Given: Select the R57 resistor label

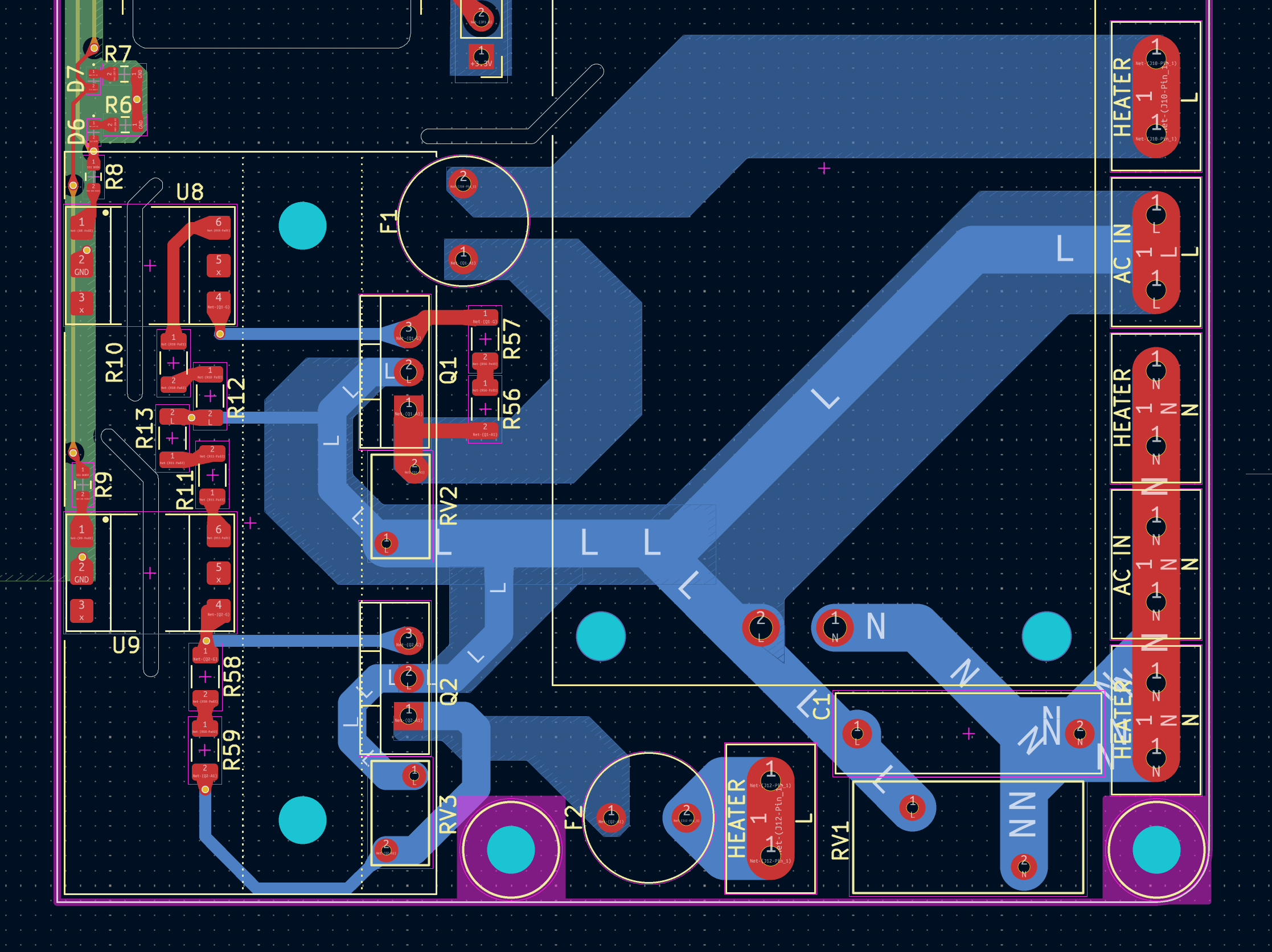Looking at the screenshot, I should (512, 339).
